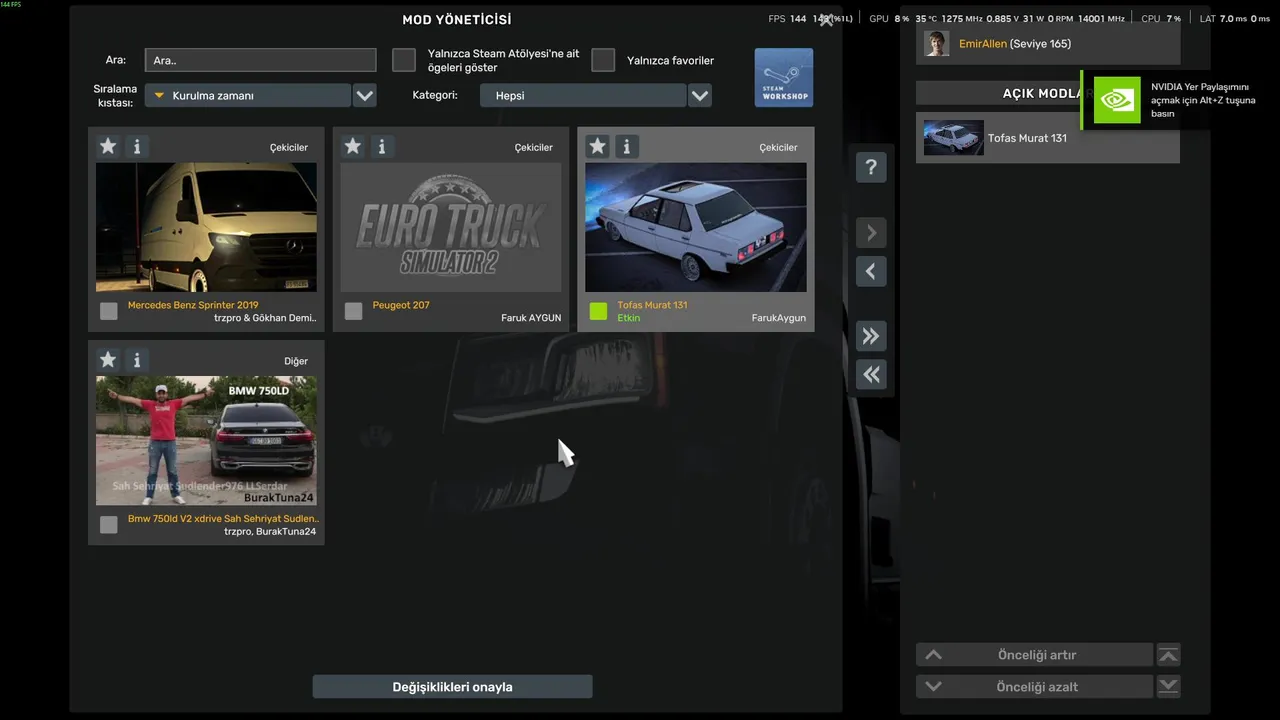Screen dimensions: 1280x720
Task: Click the Diğer category label on BMW card
Action: [x=296, y=361]
